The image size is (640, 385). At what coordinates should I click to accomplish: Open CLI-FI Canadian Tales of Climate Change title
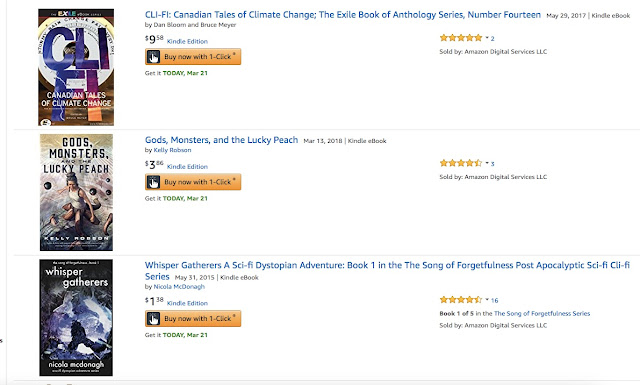click(342, 15)
